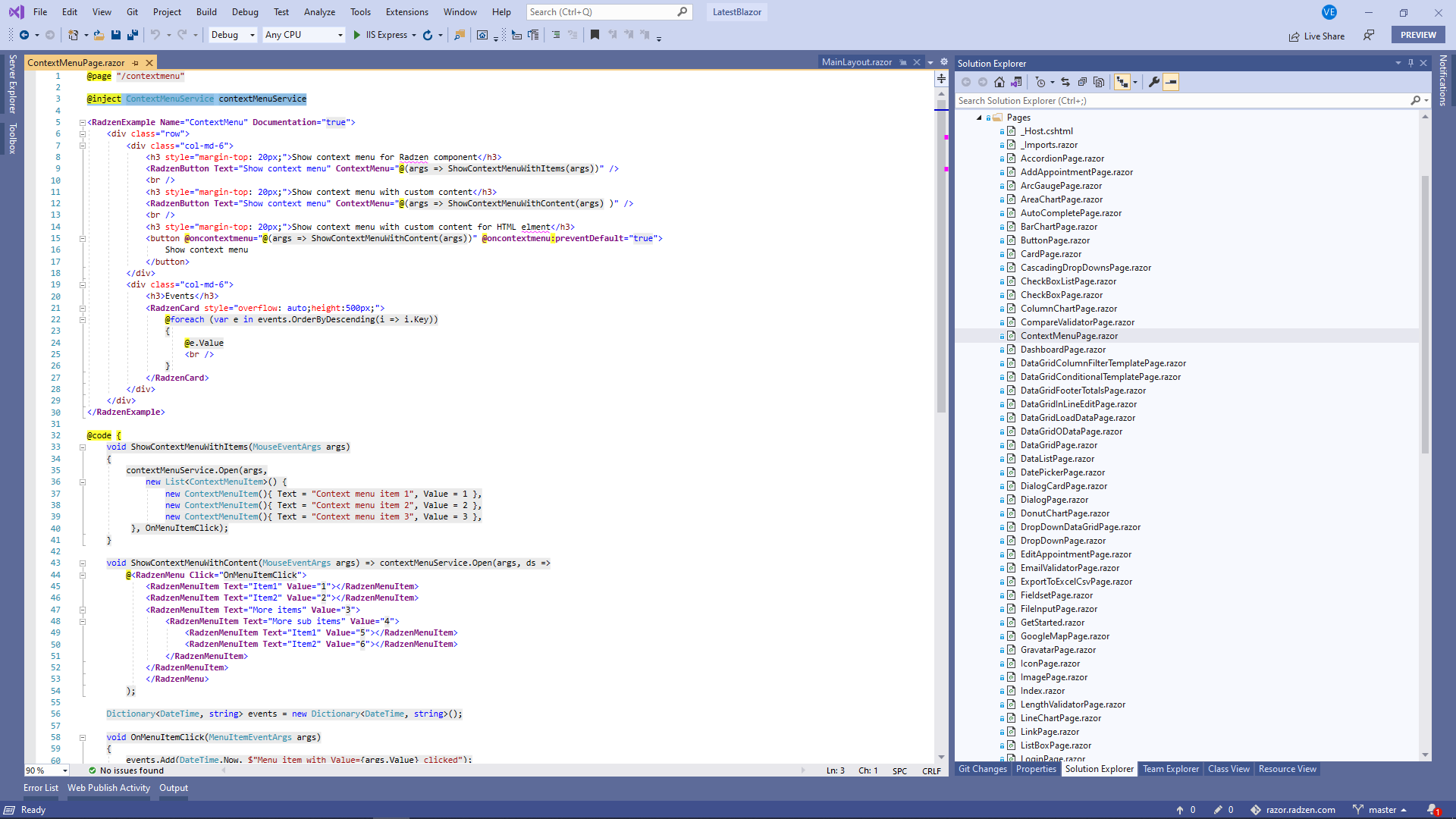Click the split editor icon above the scrollbar
The image size is (1456, 819).
[941, 79]
